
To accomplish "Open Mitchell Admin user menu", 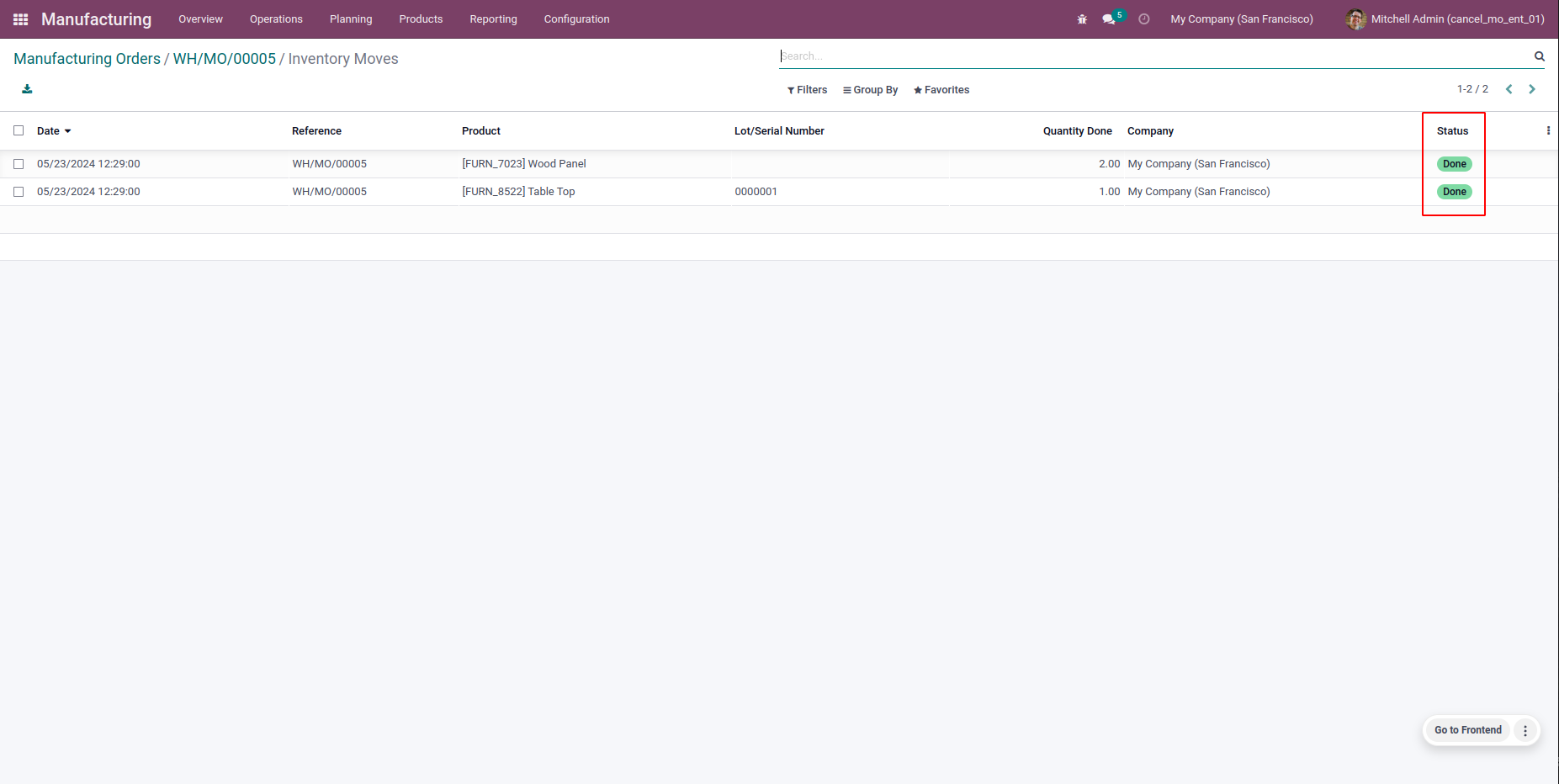I will point(1445,19).
